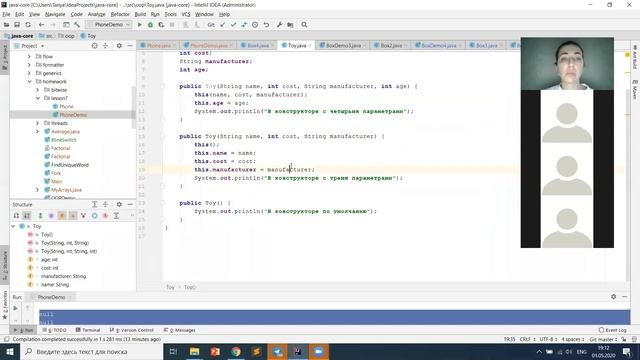This screenshot has width=640, height=360.
Task: Toggle Sort by Visibility in Structure toolbar
Action: tap(16, 216)
